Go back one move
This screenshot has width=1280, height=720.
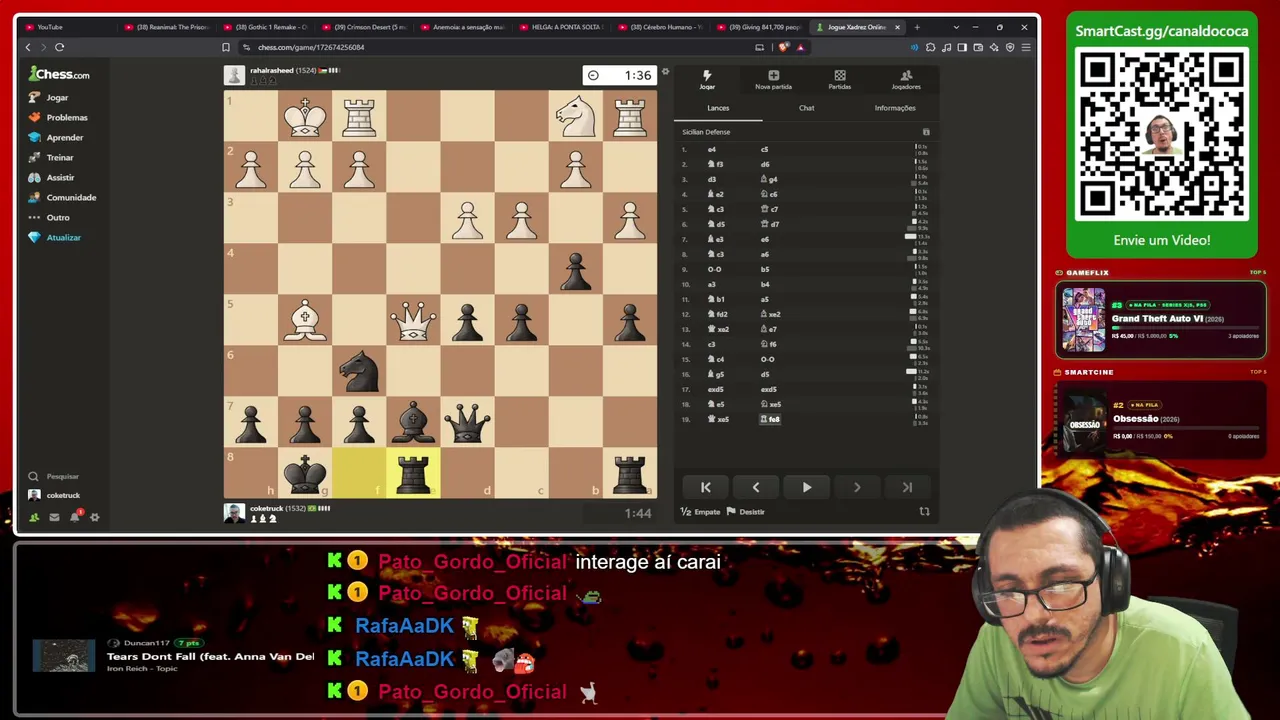click(x=755, y=487)
